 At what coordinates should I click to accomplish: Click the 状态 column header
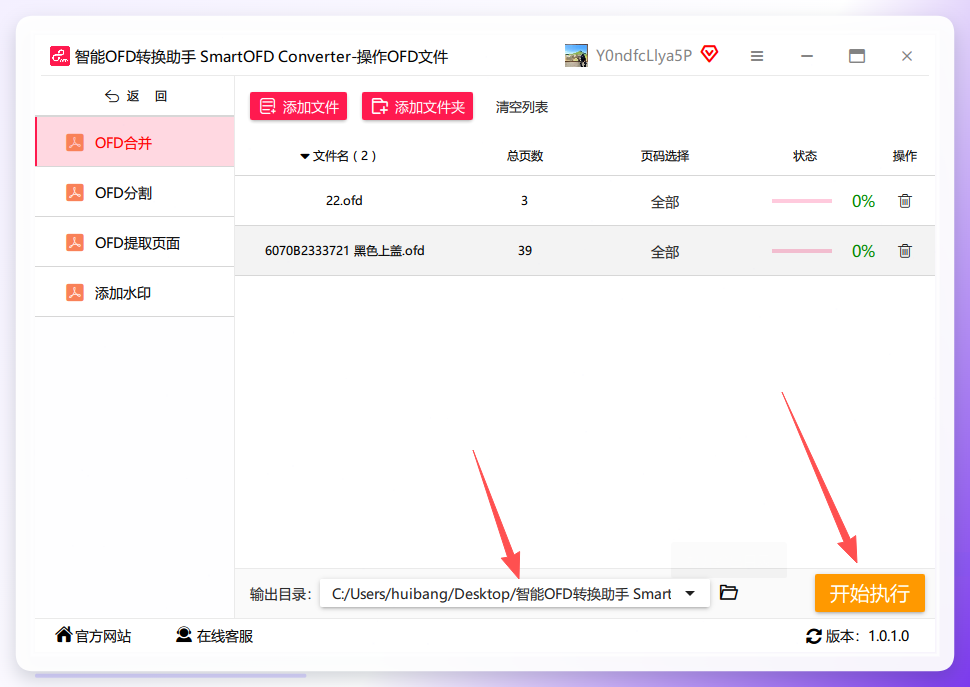click(805, 156)
